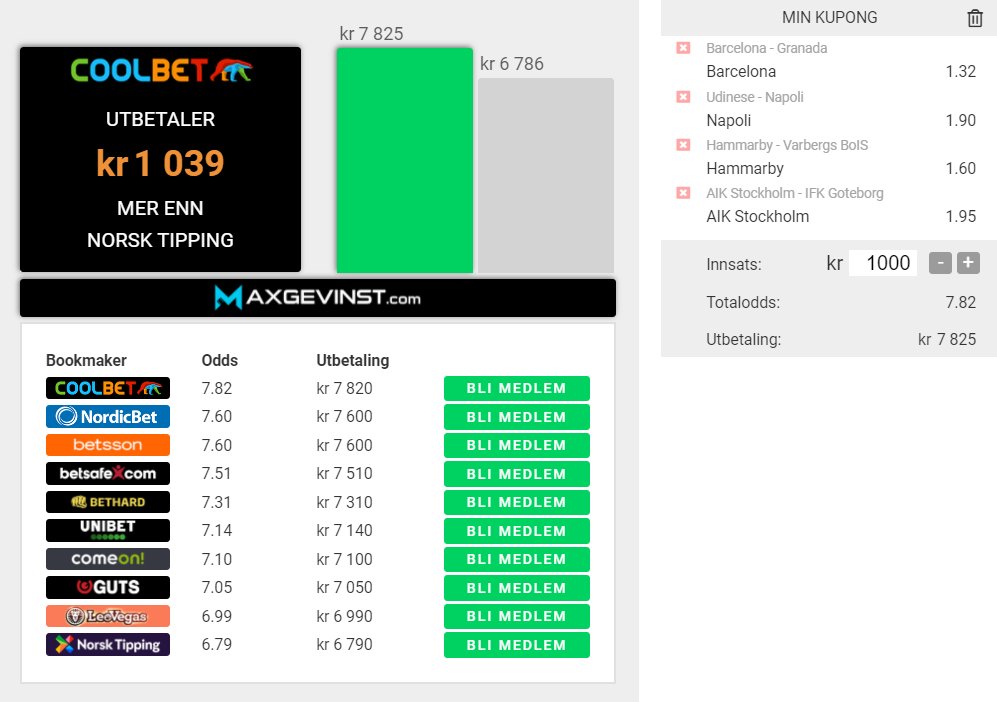Click the Bookmaker column header

point(86,360)
